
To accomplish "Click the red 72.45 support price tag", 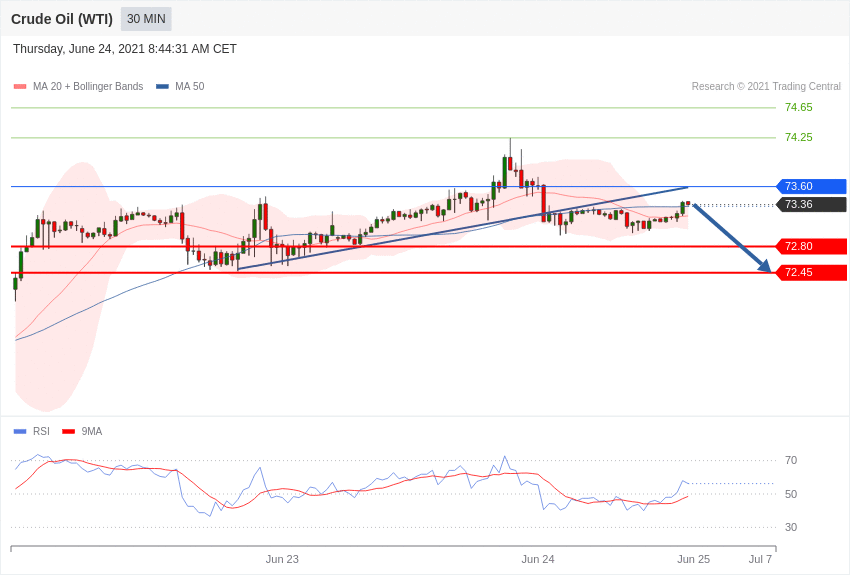I will 812,273.
